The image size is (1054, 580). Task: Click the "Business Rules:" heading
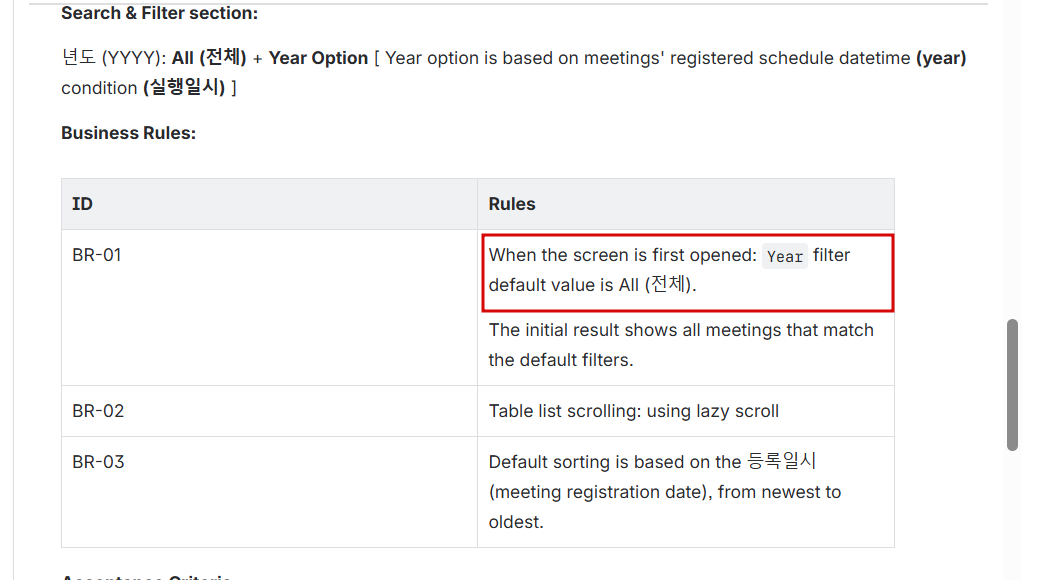pyautogui.click(x=128, y=133)
